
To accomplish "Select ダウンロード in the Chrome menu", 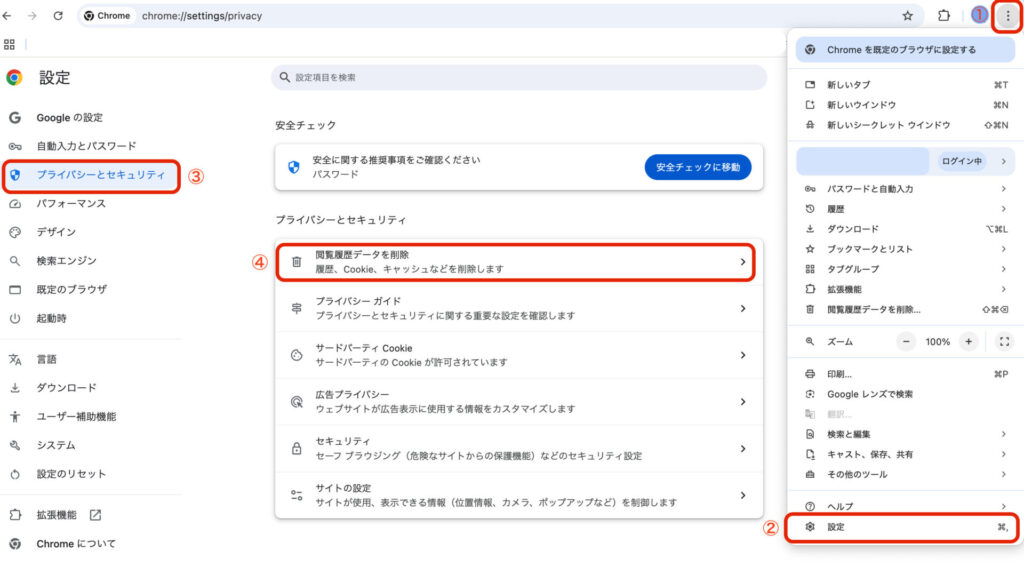I will click(905, 229).
